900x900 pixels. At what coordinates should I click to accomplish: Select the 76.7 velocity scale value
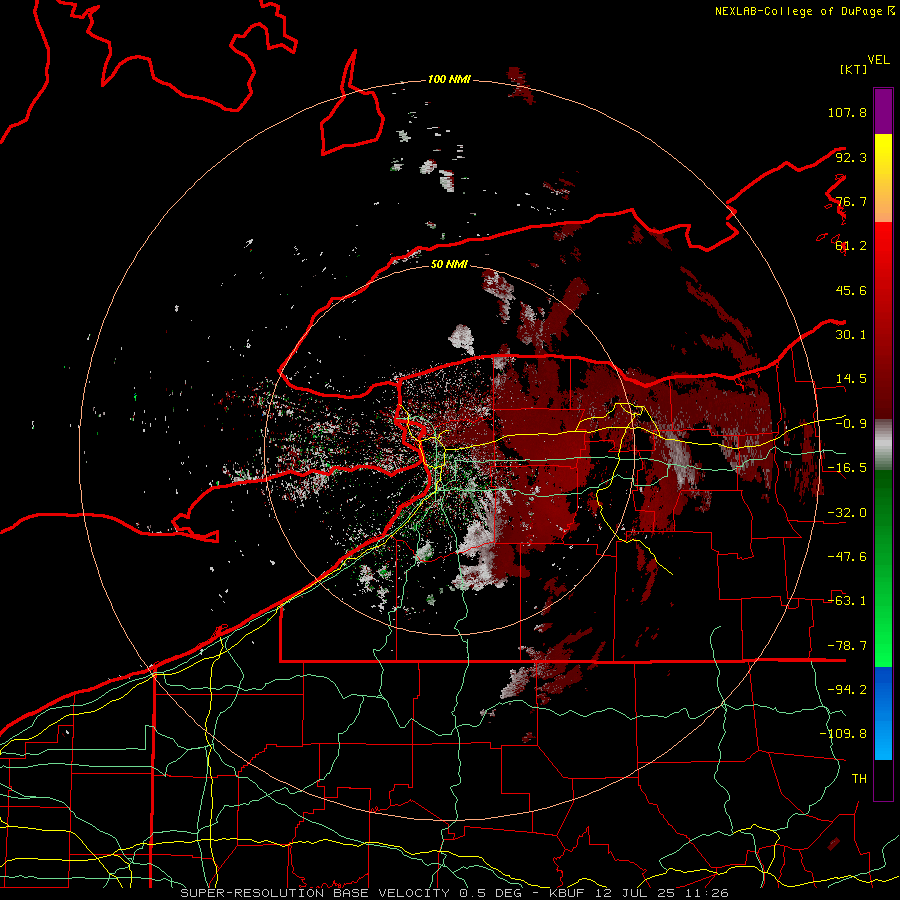click(x=851, y=201)
